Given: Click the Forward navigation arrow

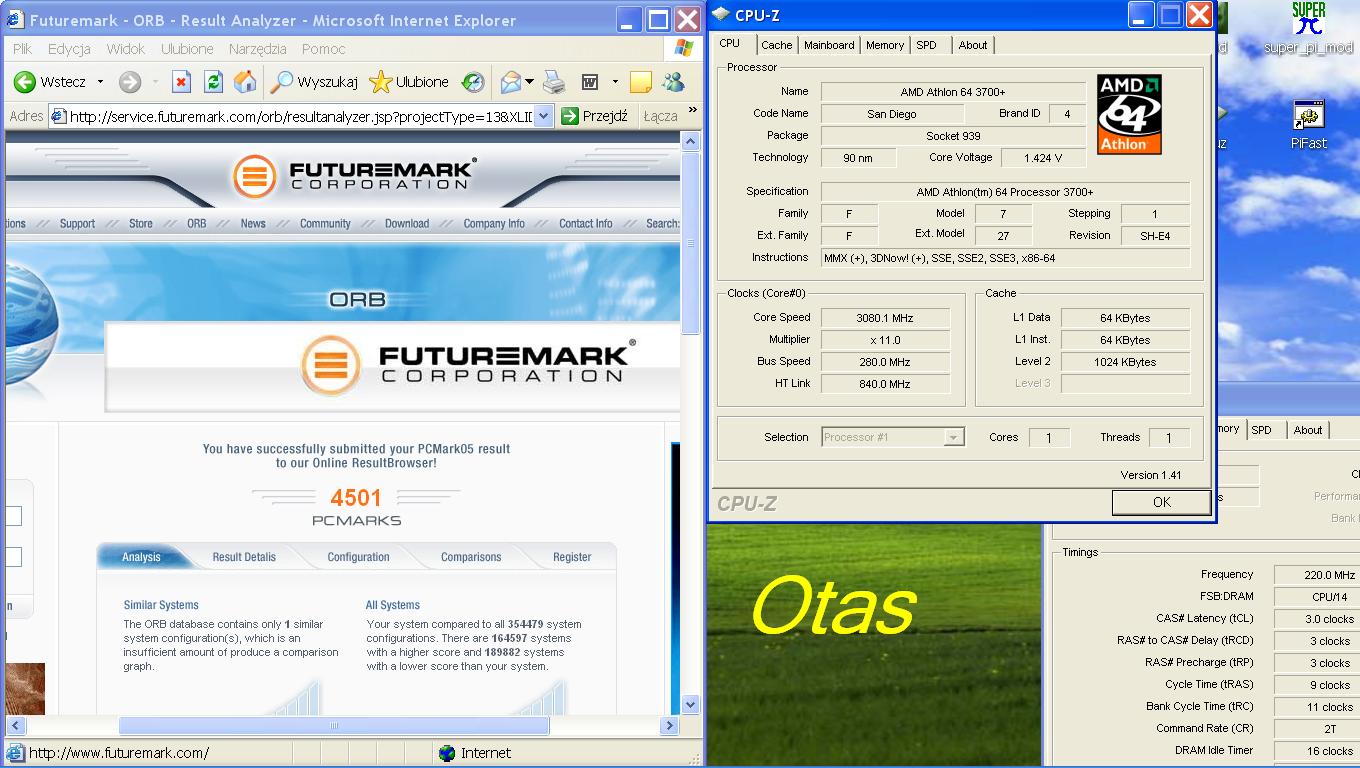Looking at the screenshot, I should (130, 82).
